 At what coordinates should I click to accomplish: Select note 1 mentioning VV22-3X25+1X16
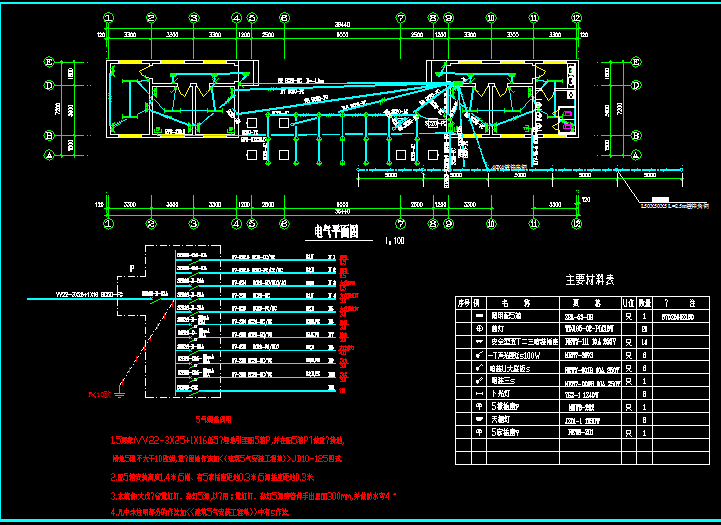pos(228,440)
